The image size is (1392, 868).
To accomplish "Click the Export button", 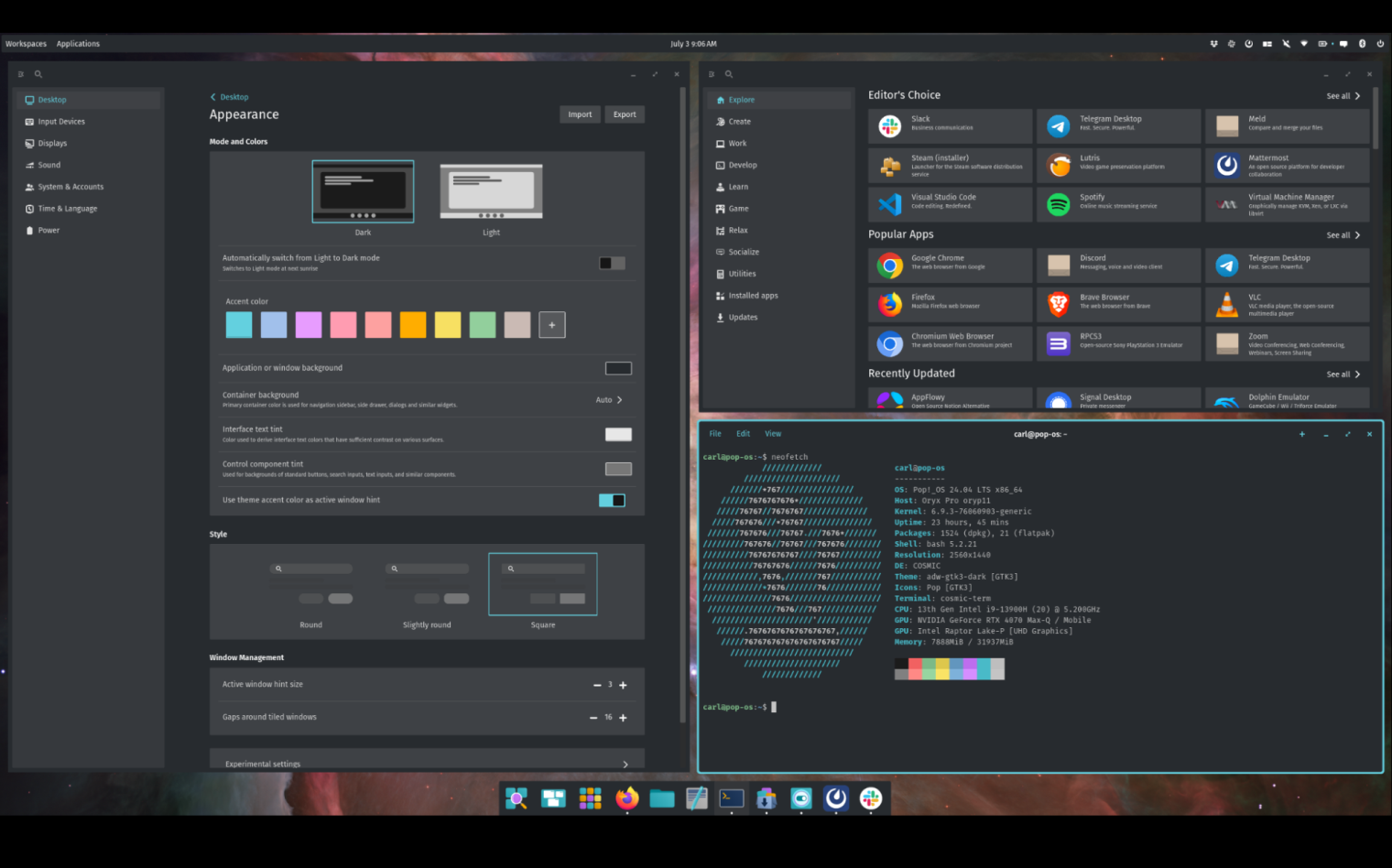I will pos(625,114).
